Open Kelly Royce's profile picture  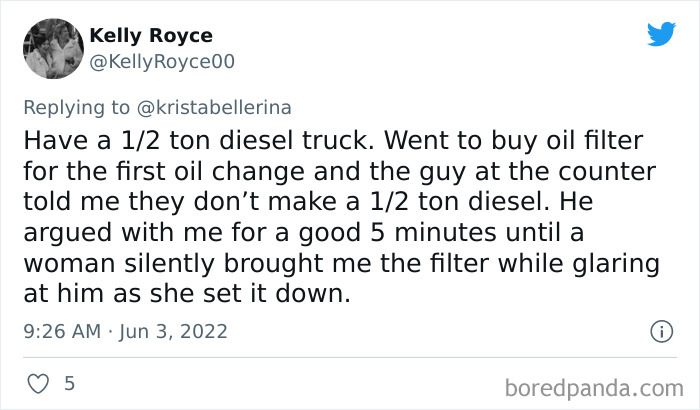click(x=52, y=48)
